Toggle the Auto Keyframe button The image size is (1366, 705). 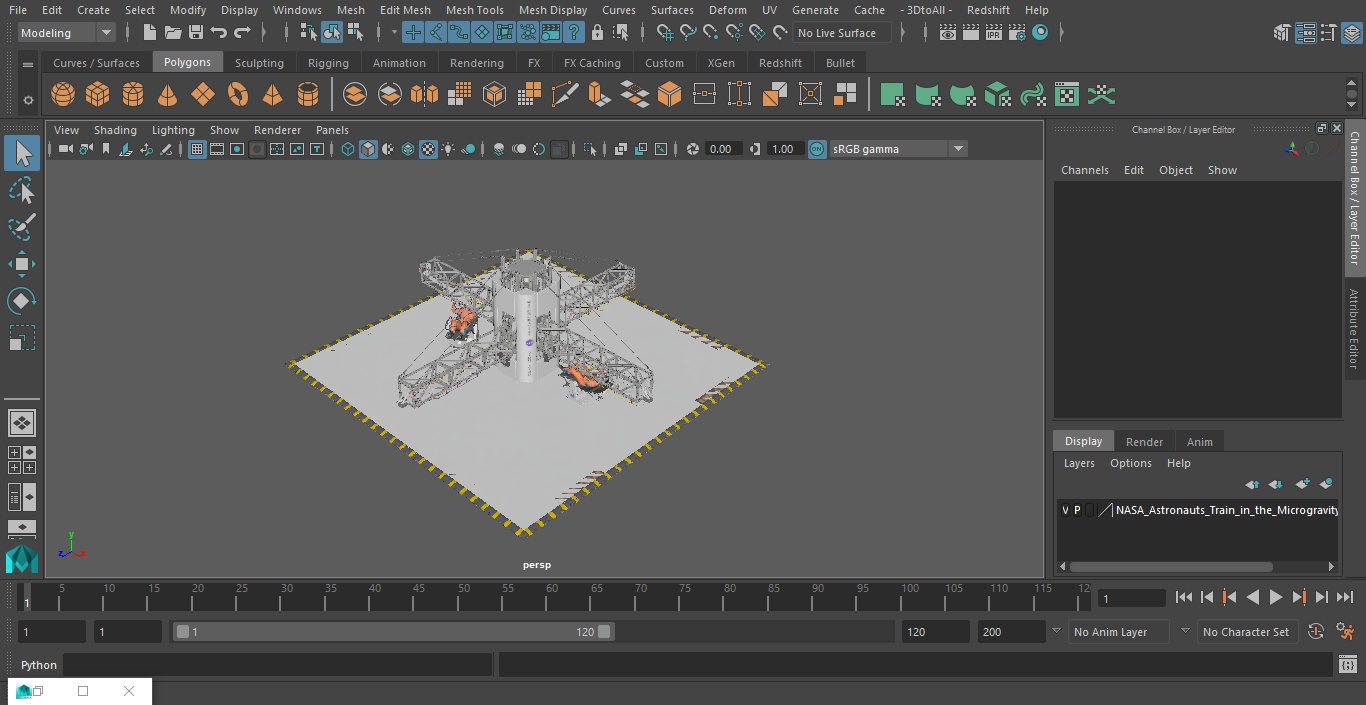[1316, 632]
